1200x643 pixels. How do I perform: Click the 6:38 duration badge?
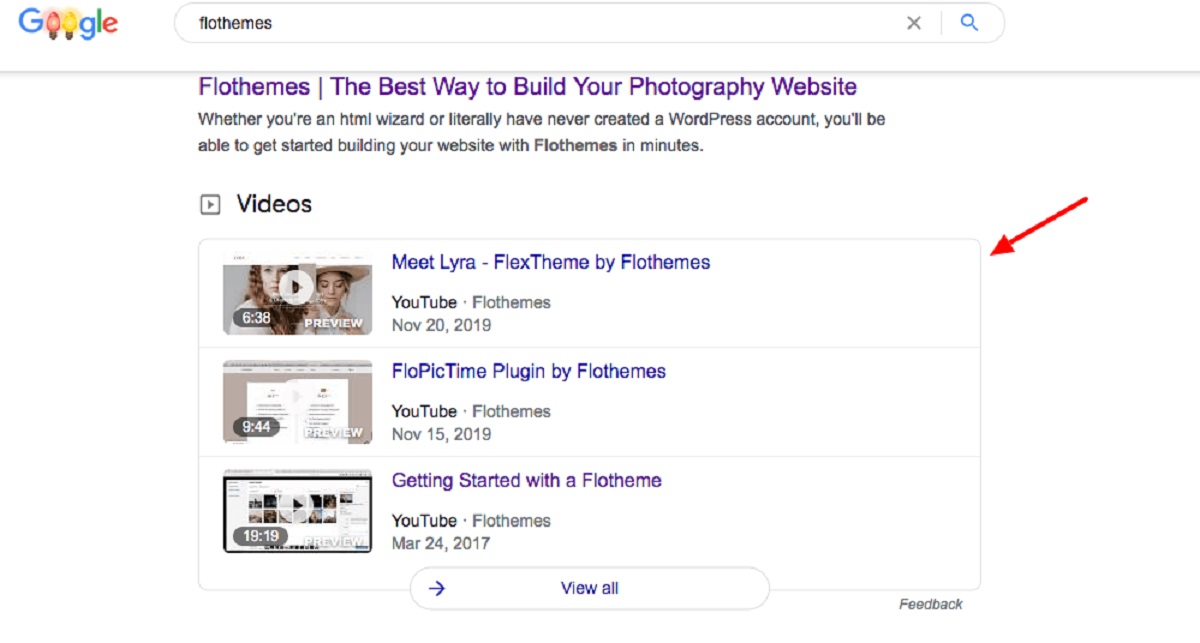click(x=256, y=318)
